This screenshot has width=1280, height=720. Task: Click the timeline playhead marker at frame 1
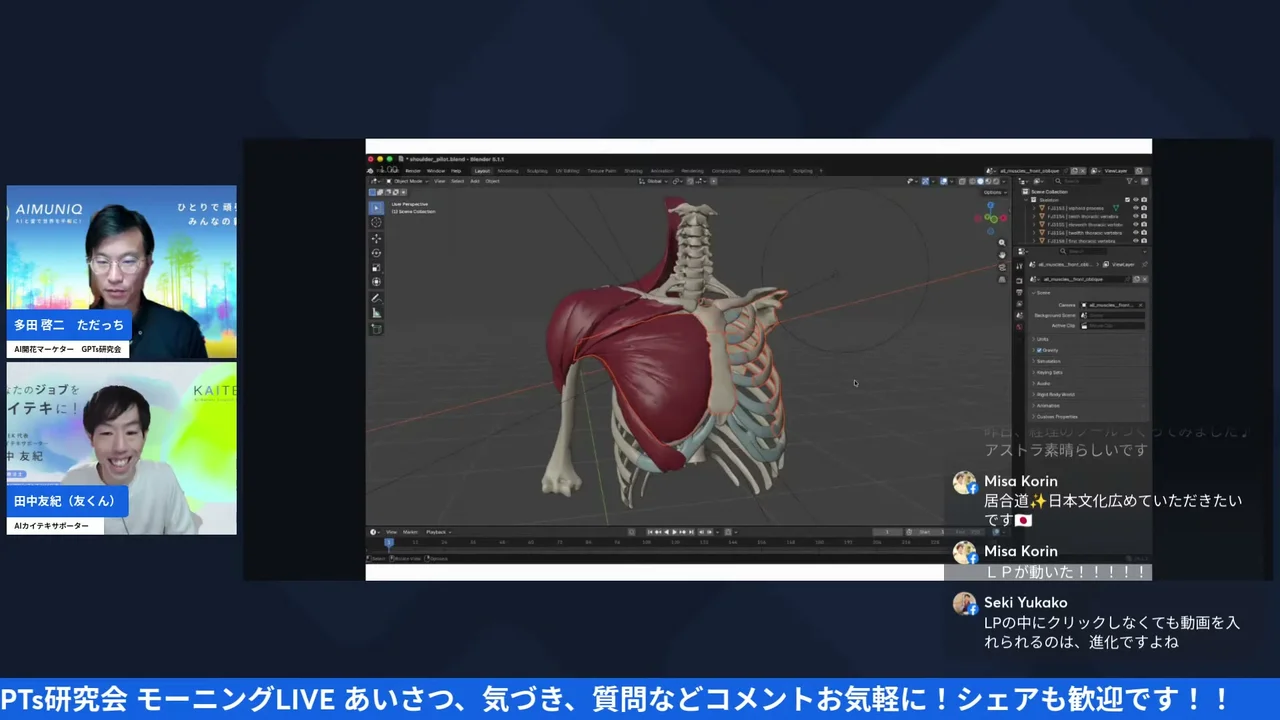[x=389, y=543]
